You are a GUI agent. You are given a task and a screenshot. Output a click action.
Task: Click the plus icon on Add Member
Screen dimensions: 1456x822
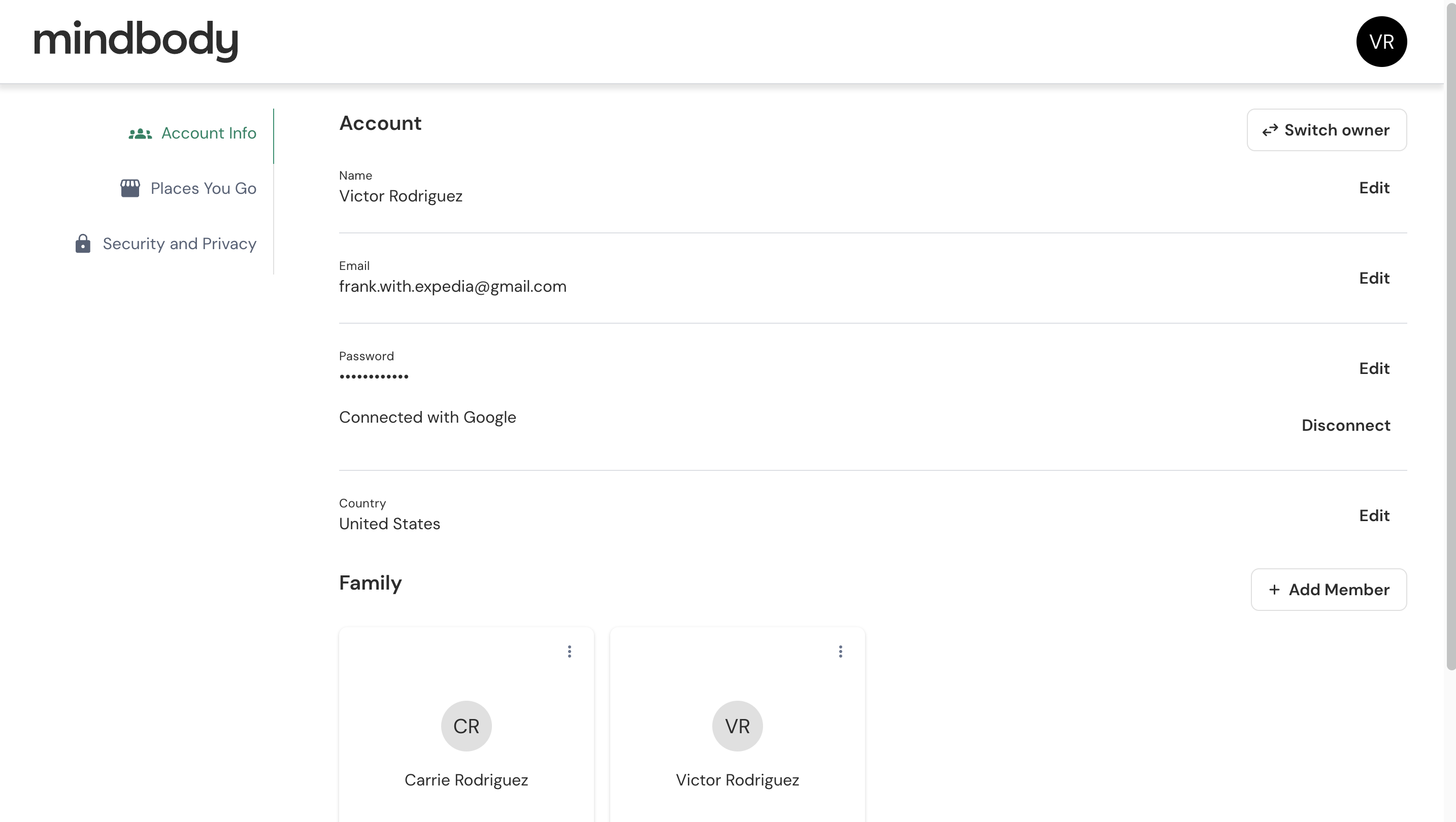[x=1274, y=589]
